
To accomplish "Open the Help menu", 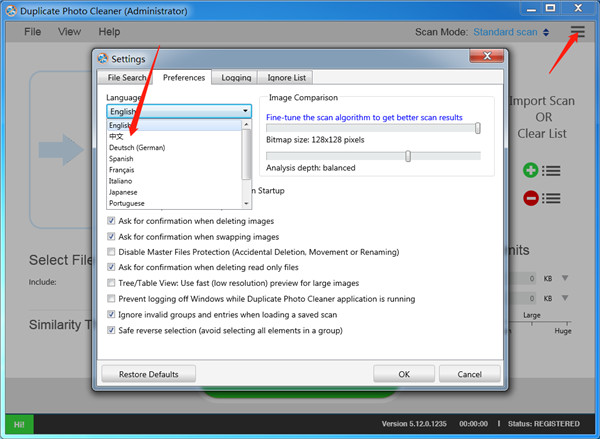I will point(109,32).
